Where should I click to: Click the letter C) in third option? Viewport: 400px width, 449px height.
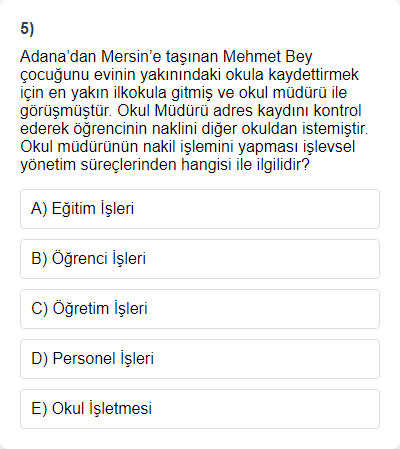point(40,309)
